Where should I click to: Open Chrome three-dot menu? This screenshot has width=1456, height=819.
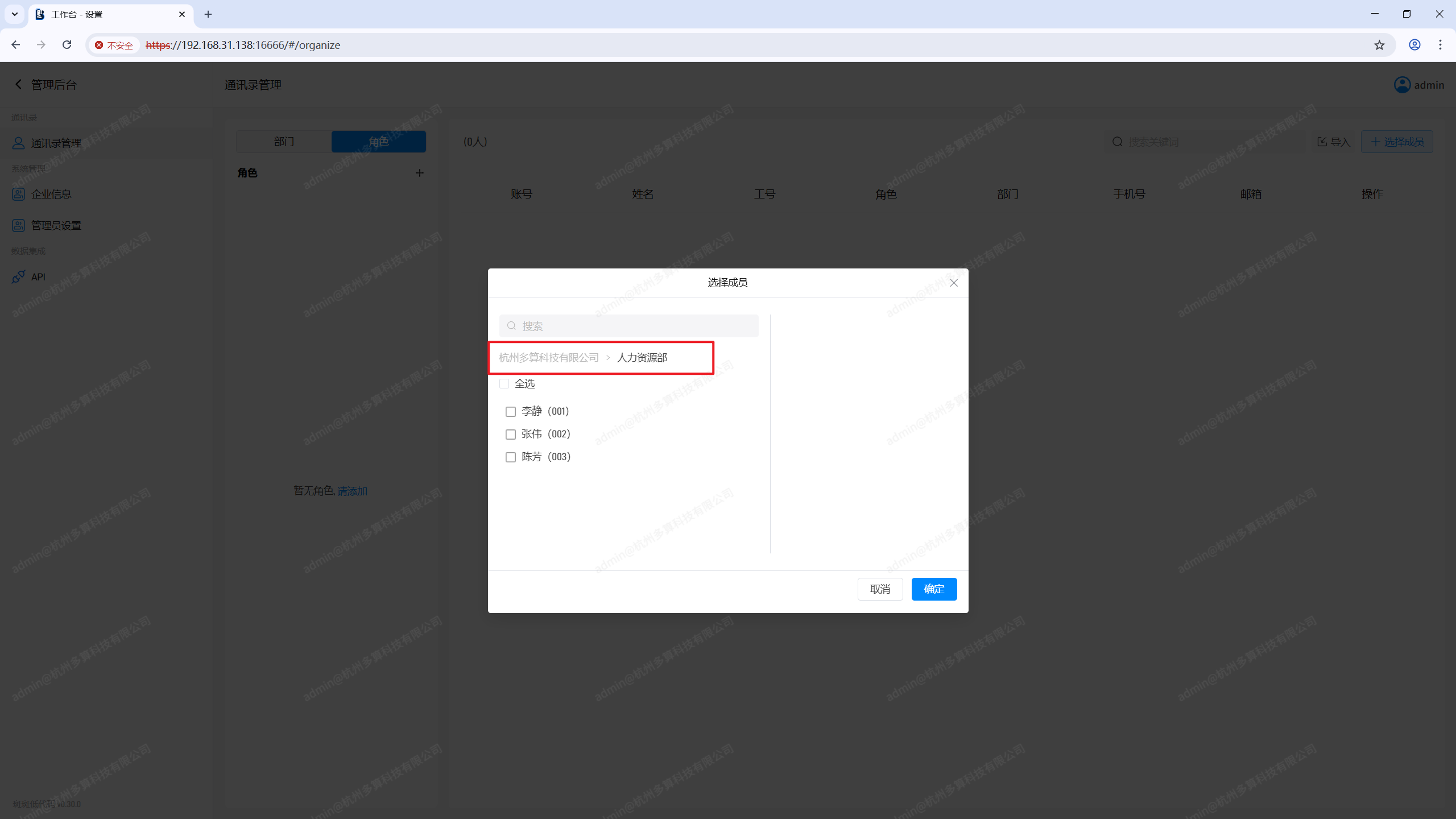[x=1440, y=45]
